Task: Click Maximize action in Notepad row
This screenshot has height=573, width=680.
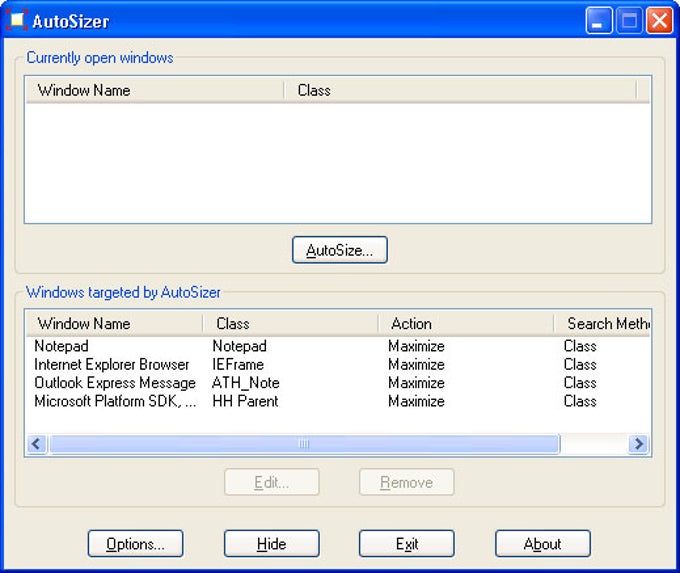Action: [x=416, y=346]
